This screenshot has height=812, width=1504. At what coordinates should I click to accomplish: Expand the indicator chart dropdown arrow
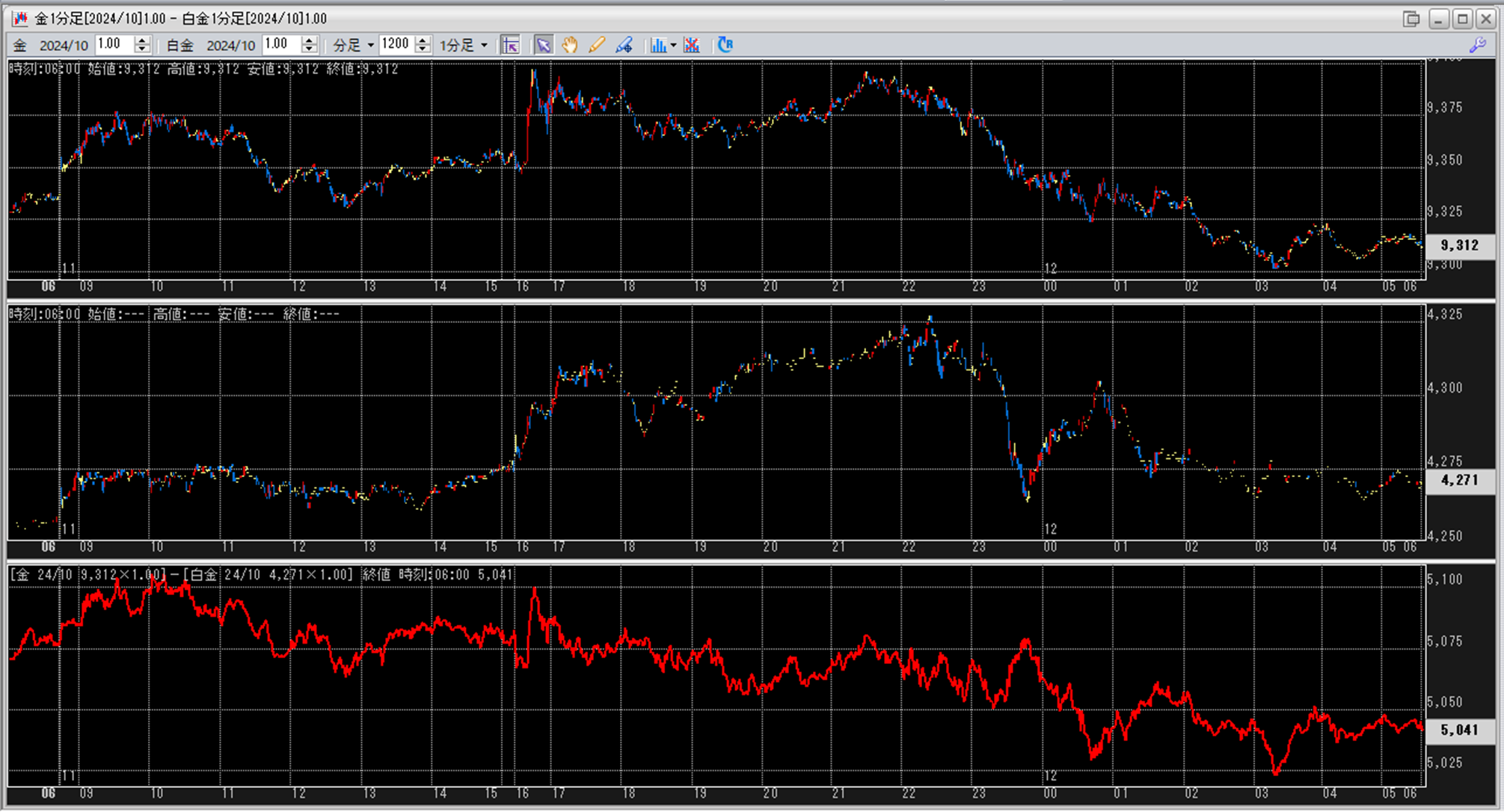point(673,46)
